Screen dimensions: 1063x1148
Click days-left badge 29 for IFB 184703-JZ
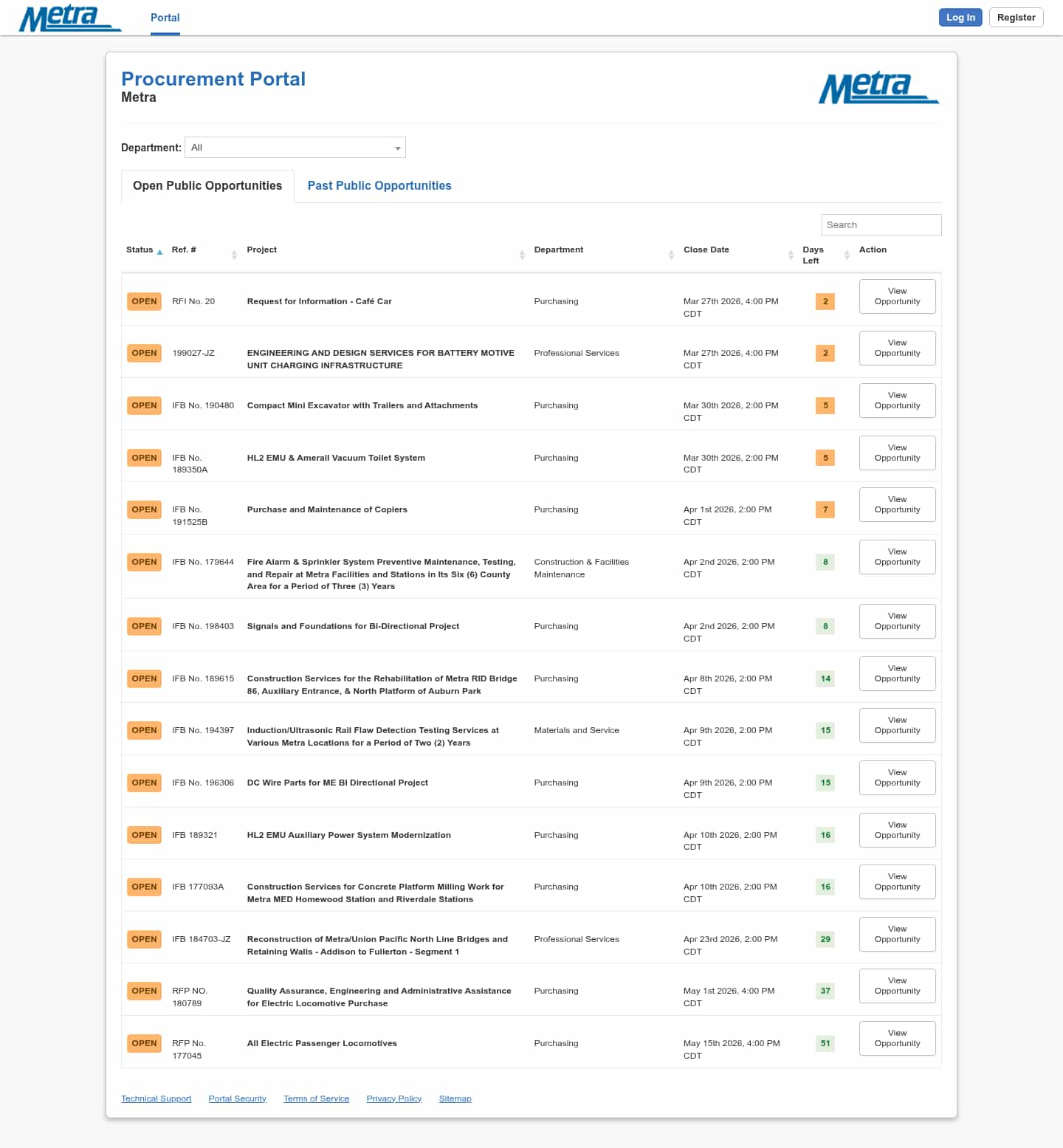click(x=825, y=939)
